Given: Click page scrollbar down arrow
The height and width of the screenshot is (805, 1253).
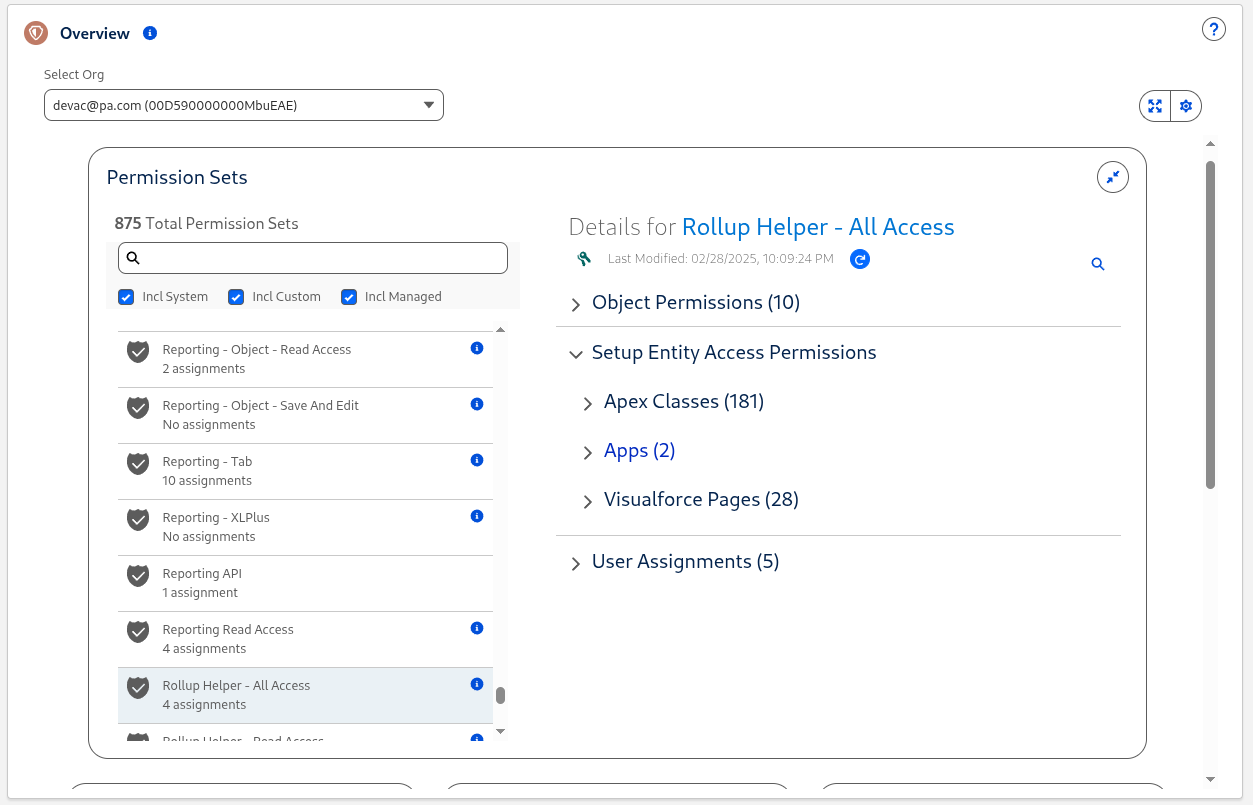Looking at the screenshot, I should tap(1210, 779).
